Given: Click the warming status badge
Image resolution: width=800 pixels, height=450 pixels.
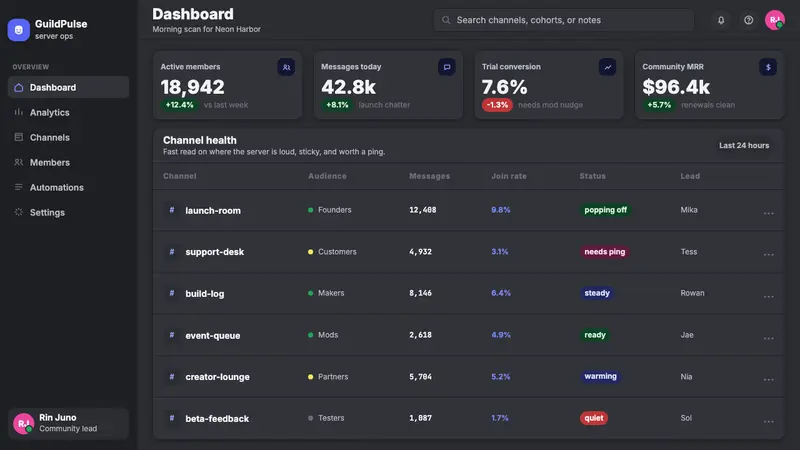Looking at the screenshot, I should [x=601, y=376].
